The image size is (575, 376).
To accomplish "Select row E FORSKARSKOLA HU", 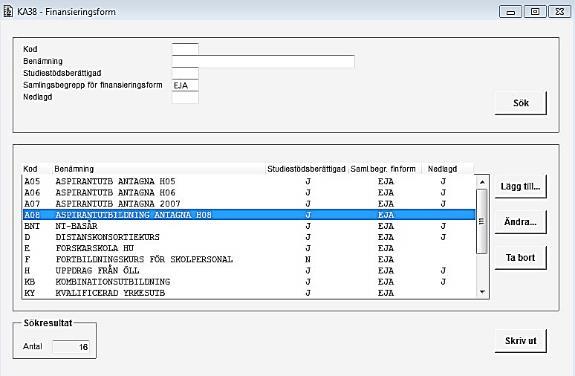I will pyautogui.click(x=249, y=248).
